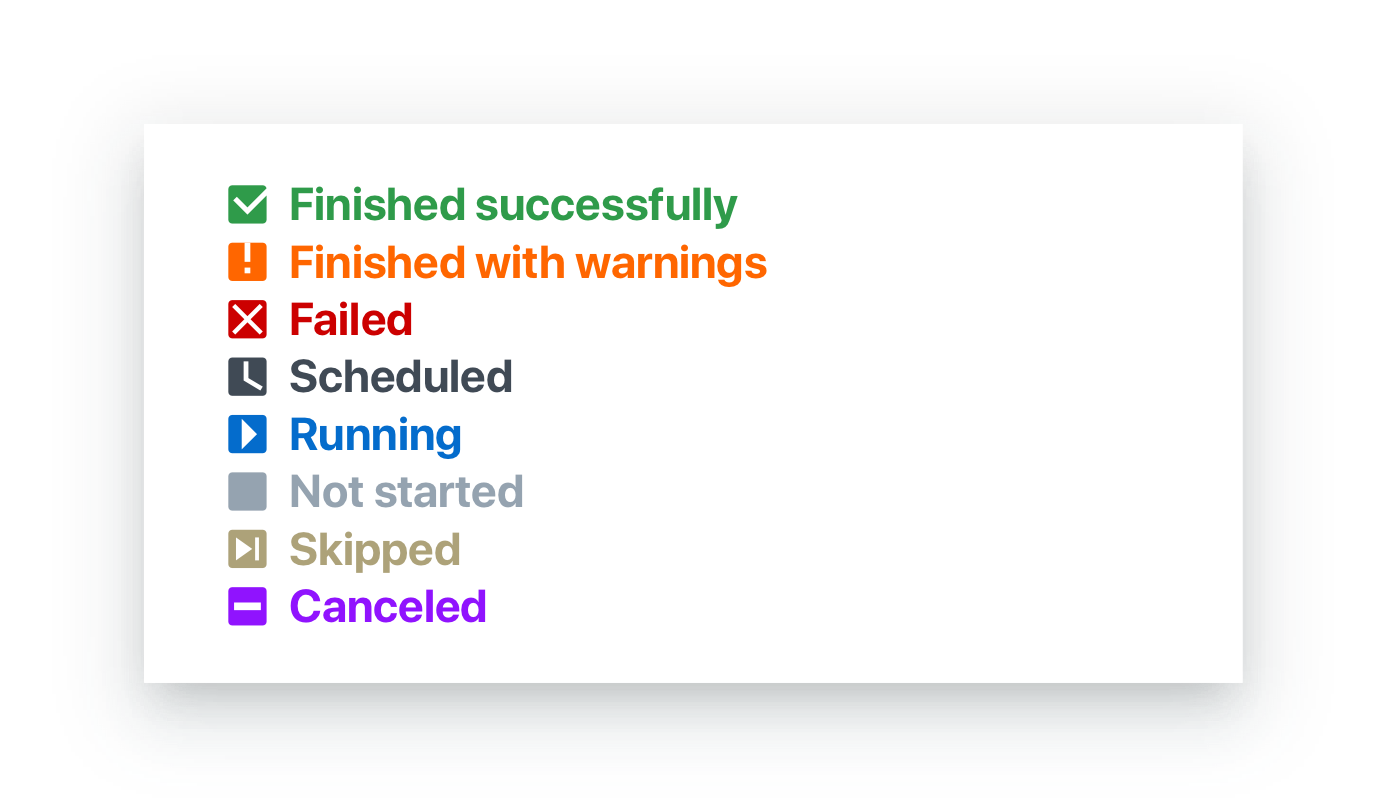Image resolution: width=1392 pixels, height=810 pixels.
Task: Select the red X failed icon
Action: tap(247, 319)
